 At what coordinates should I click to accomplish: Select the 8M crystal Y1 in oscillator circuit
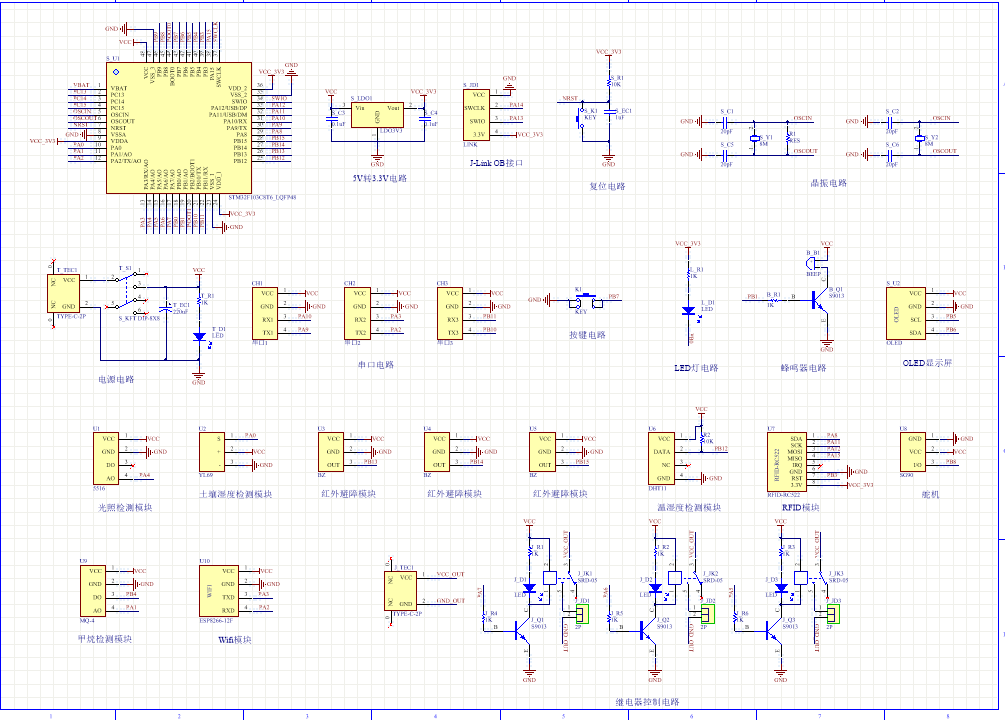point(757,140)
